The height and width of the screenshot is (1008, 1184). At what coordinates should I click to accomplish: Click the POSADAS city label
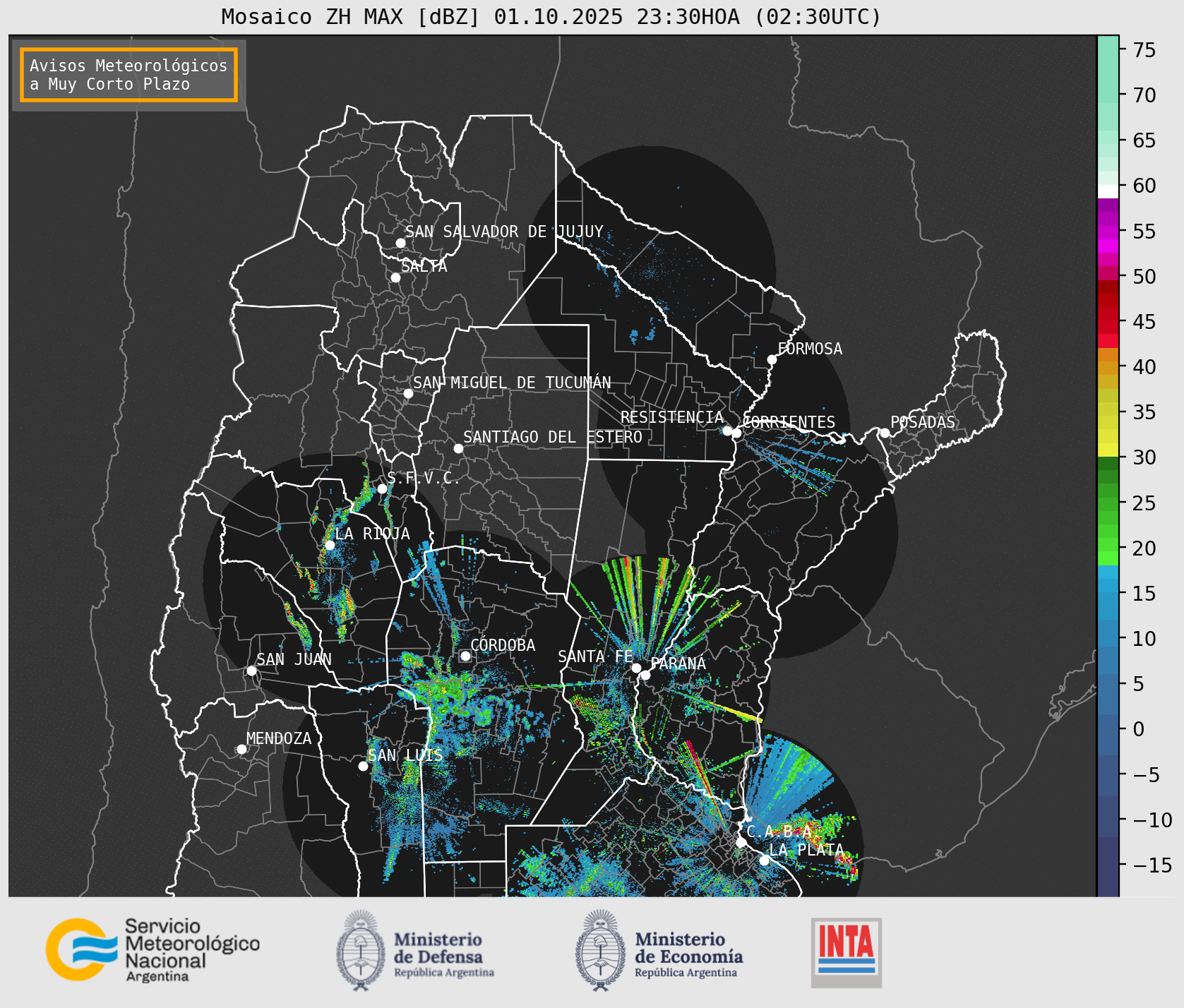923,422
